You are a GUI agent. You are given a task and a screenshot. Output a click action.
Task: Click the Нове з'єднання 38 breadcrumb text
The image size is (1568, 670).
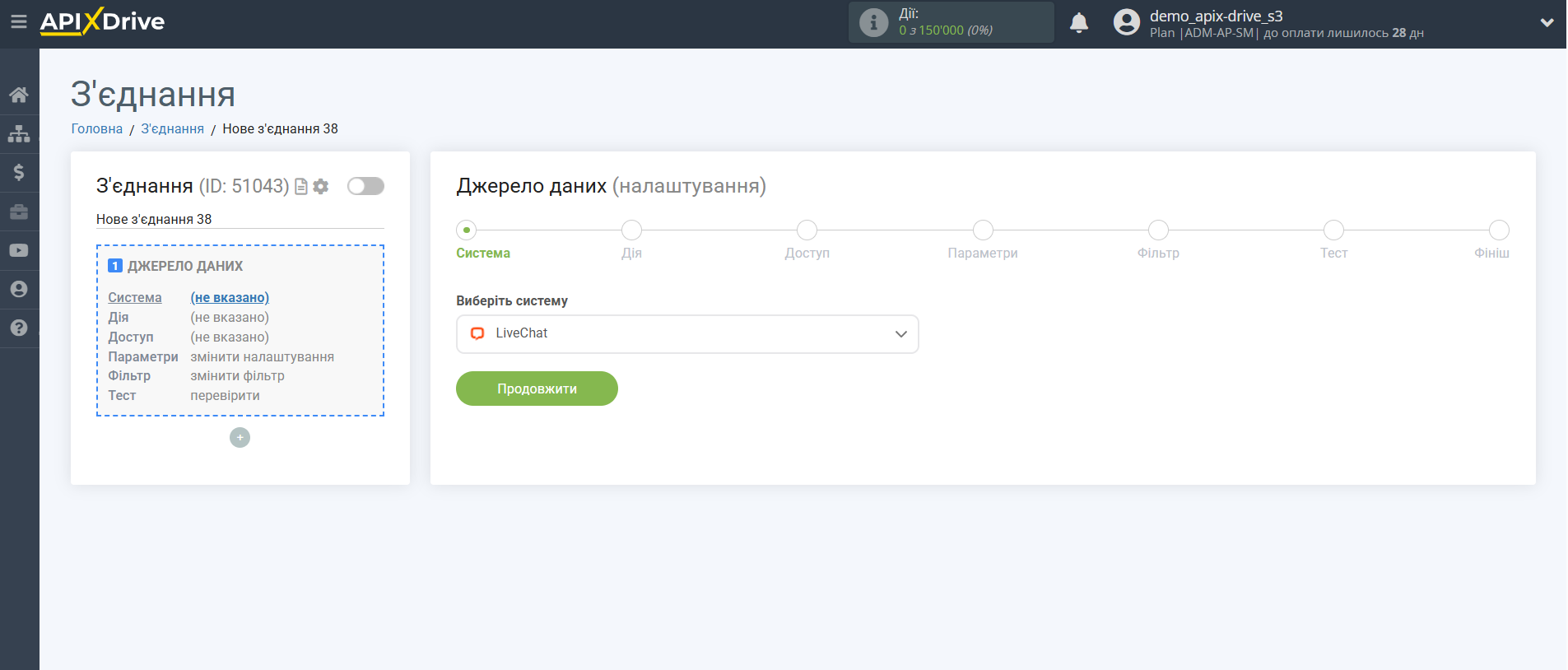click(280, 128)
